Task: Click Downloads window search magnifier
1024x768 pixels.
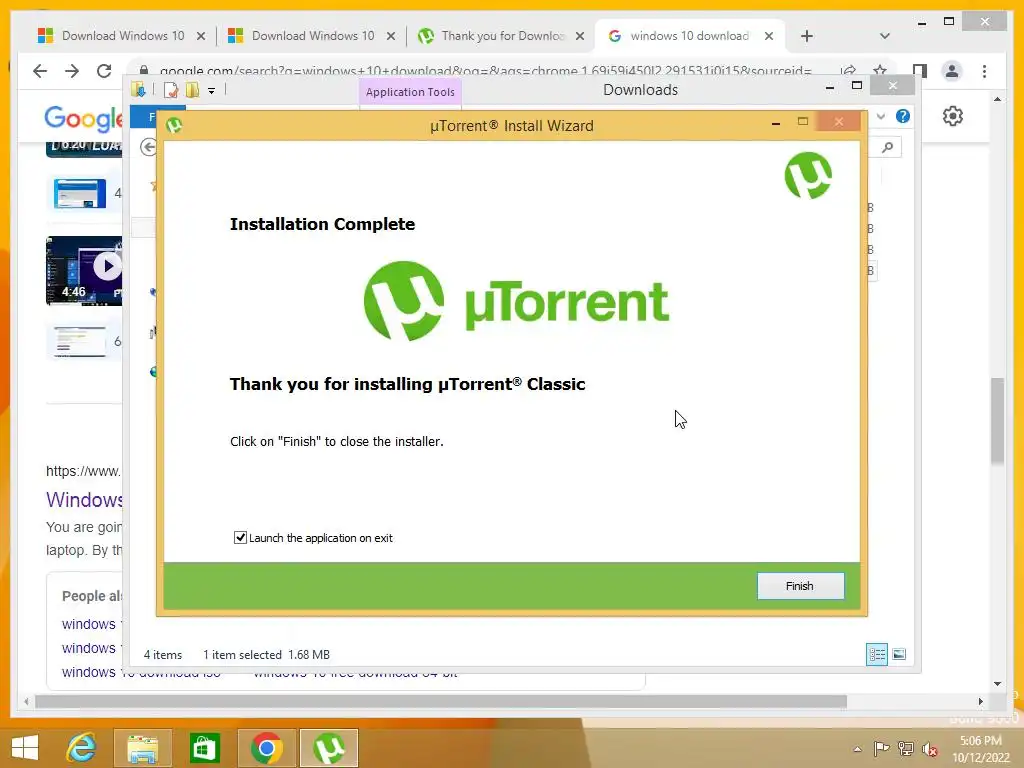Action: point(887,147)
